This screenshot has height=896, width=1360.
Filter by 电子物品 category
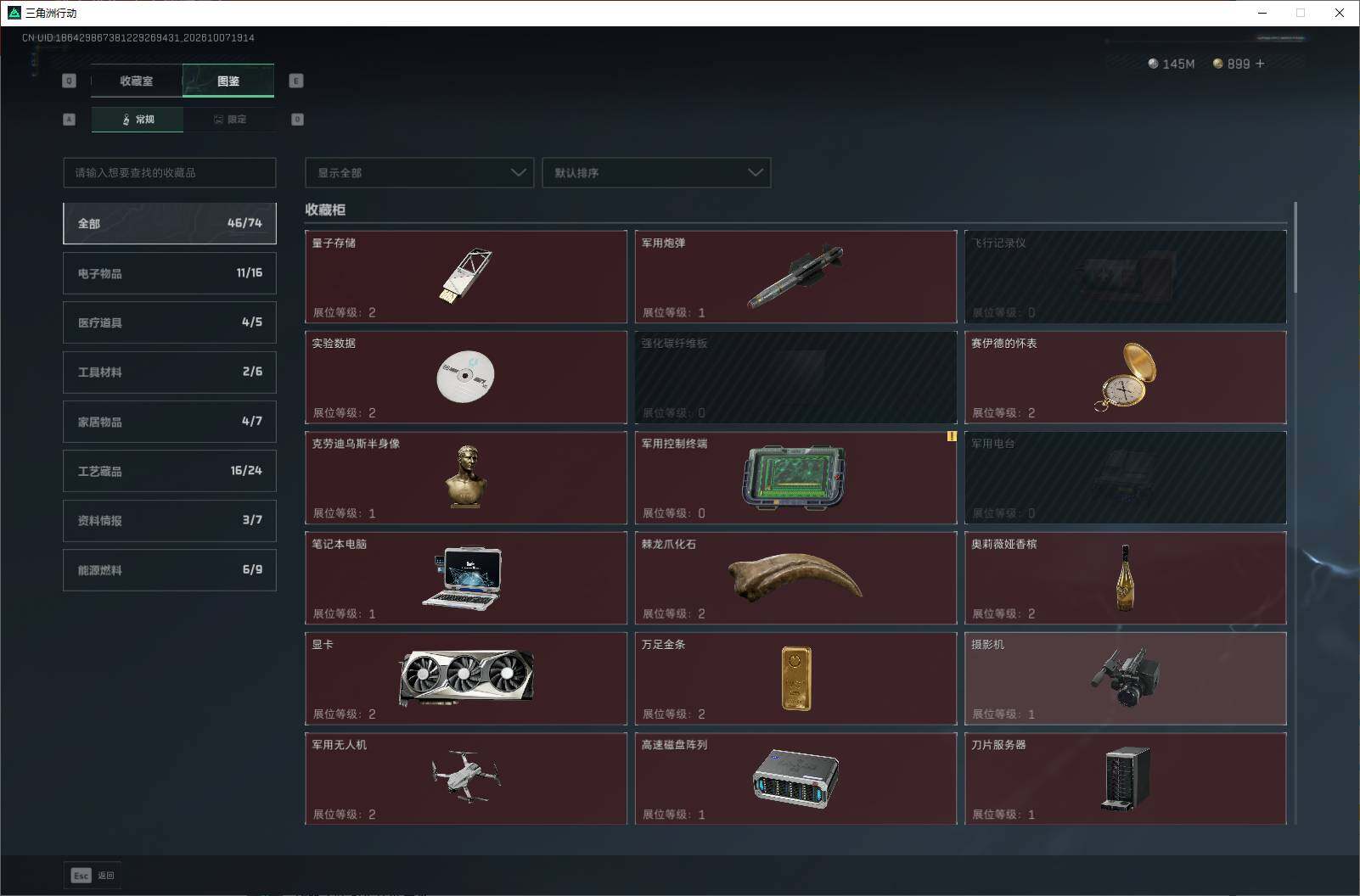170,273
